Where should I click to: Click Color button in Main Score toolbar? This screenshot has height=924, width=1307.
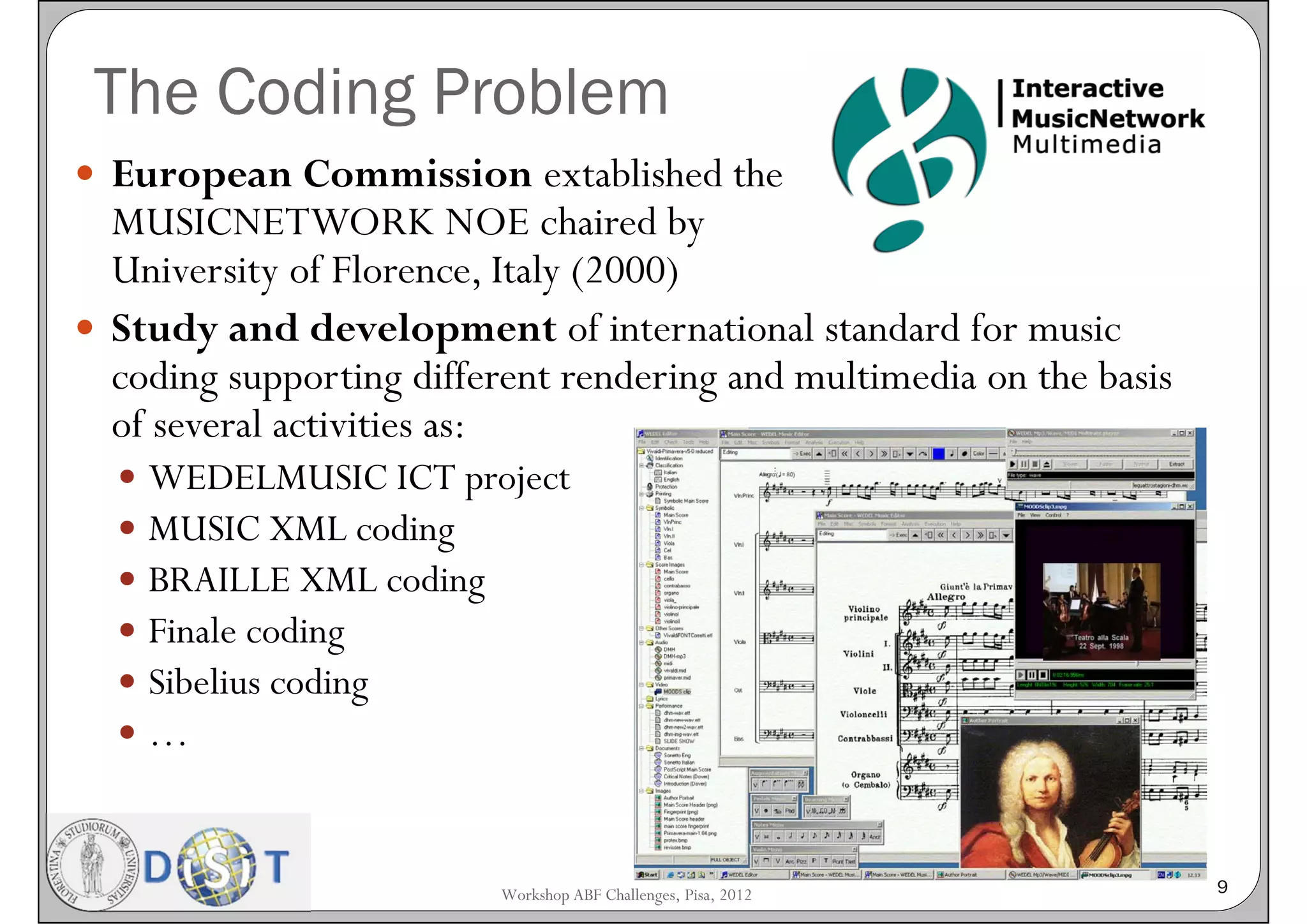pos(978,454)
